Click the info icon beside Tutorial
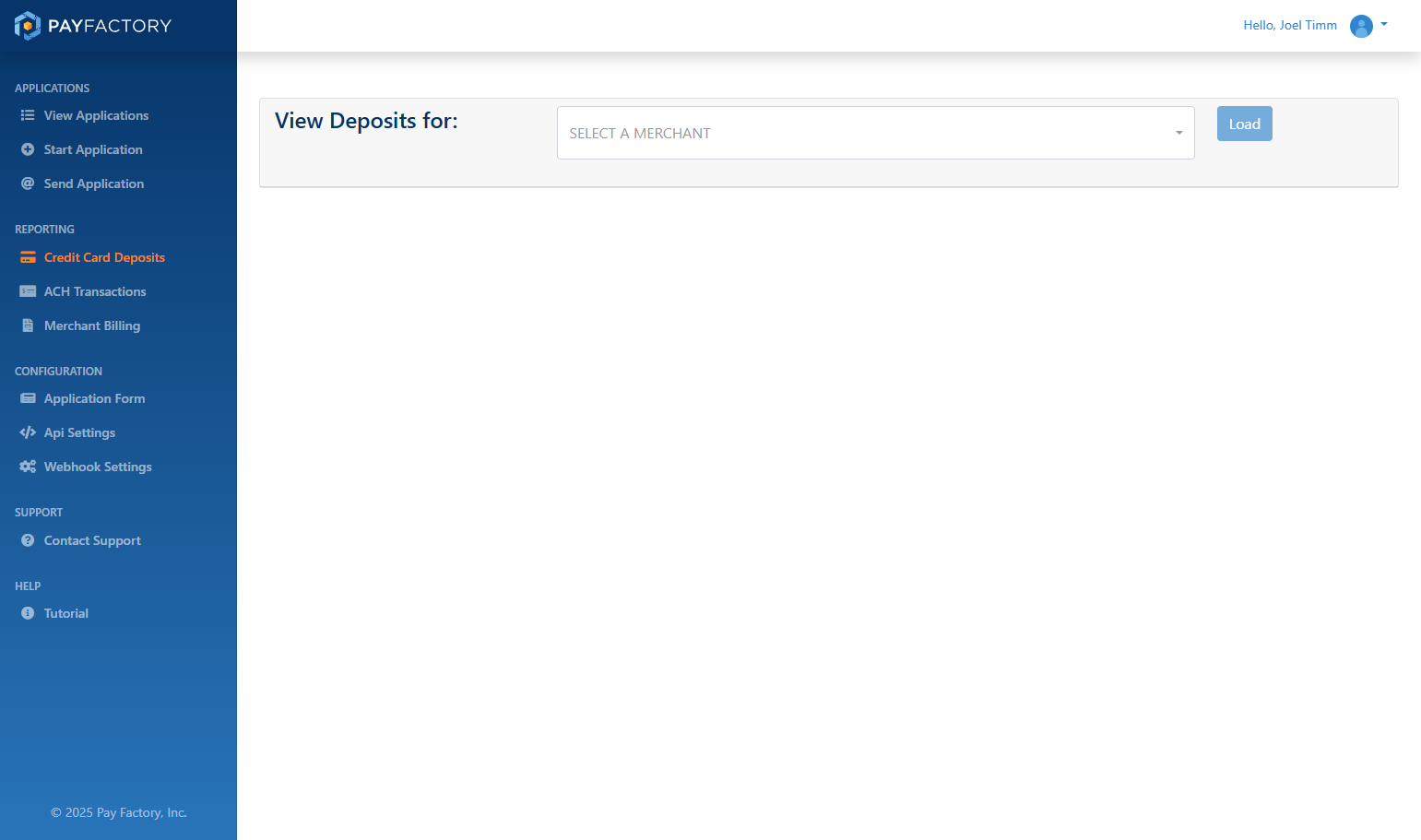The height and width of the screenshot is (840, 1421). [x=28, y=613]
